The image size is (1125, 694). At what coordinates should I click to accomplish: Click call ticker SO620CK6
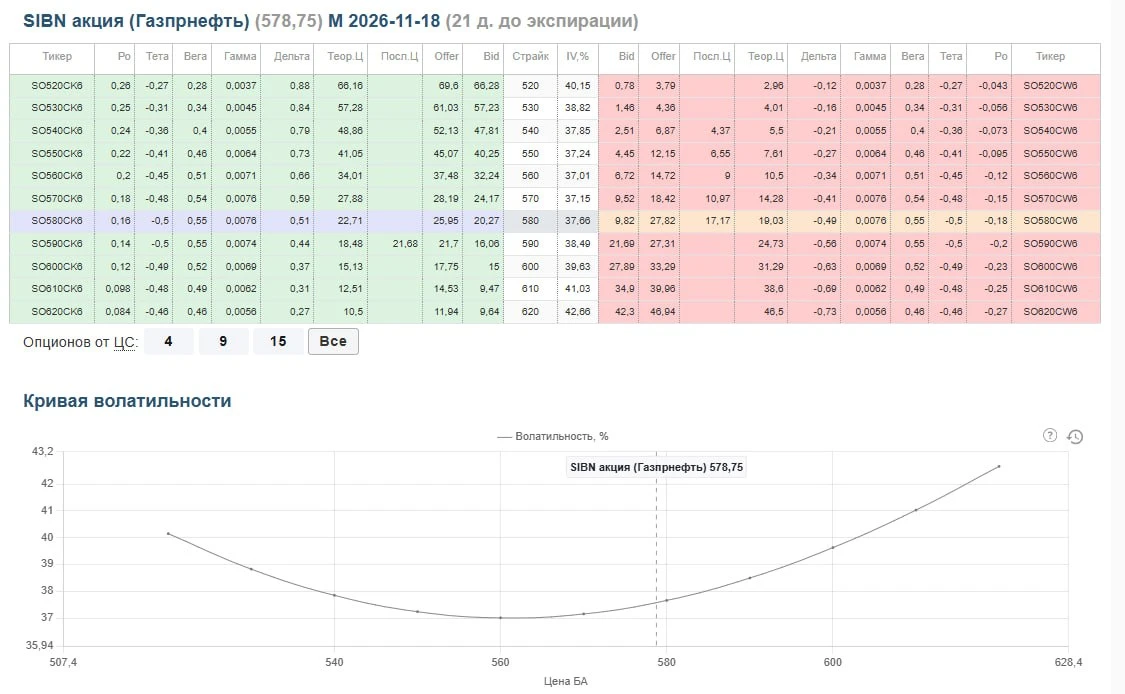point(57,312)
